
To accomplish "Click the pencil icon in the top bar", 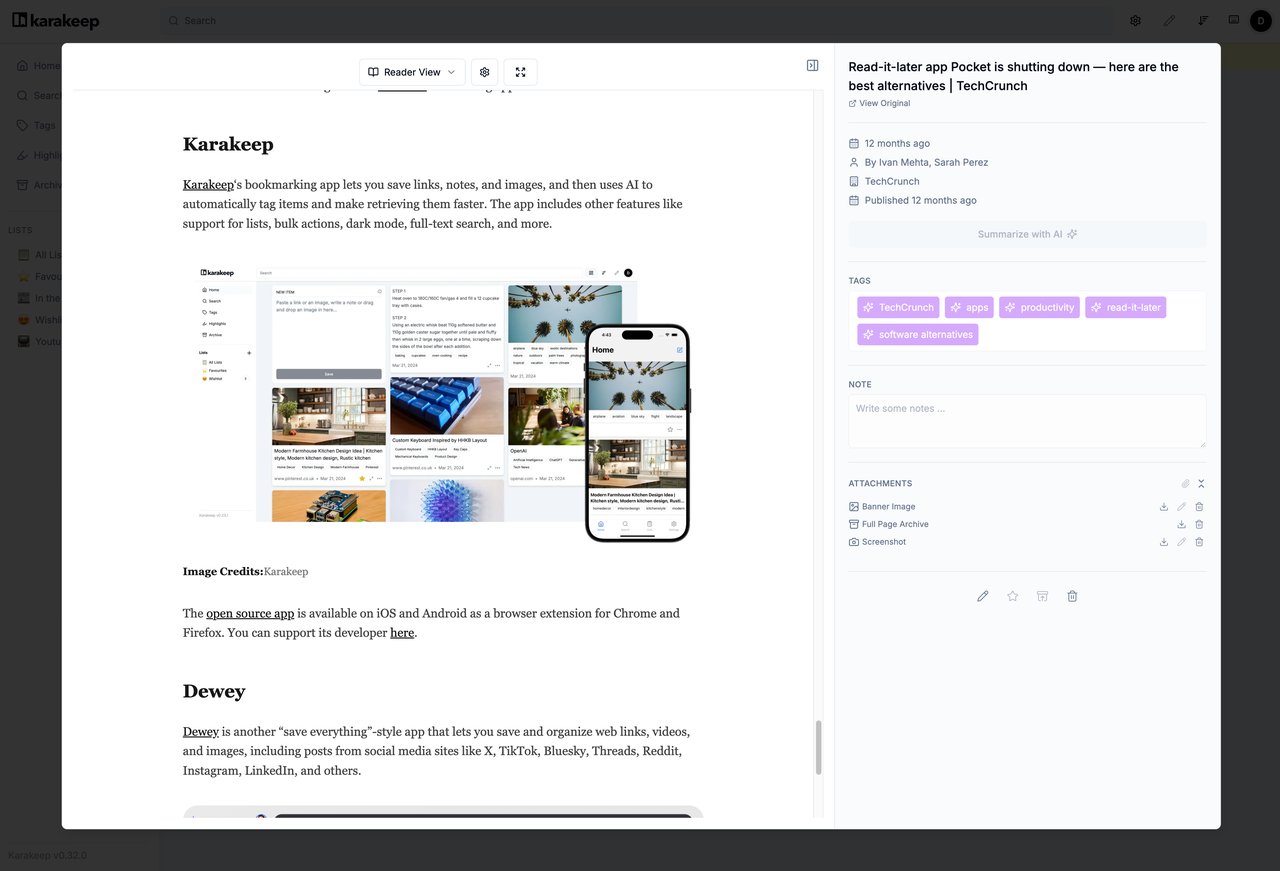I will tap(1169, 20).
